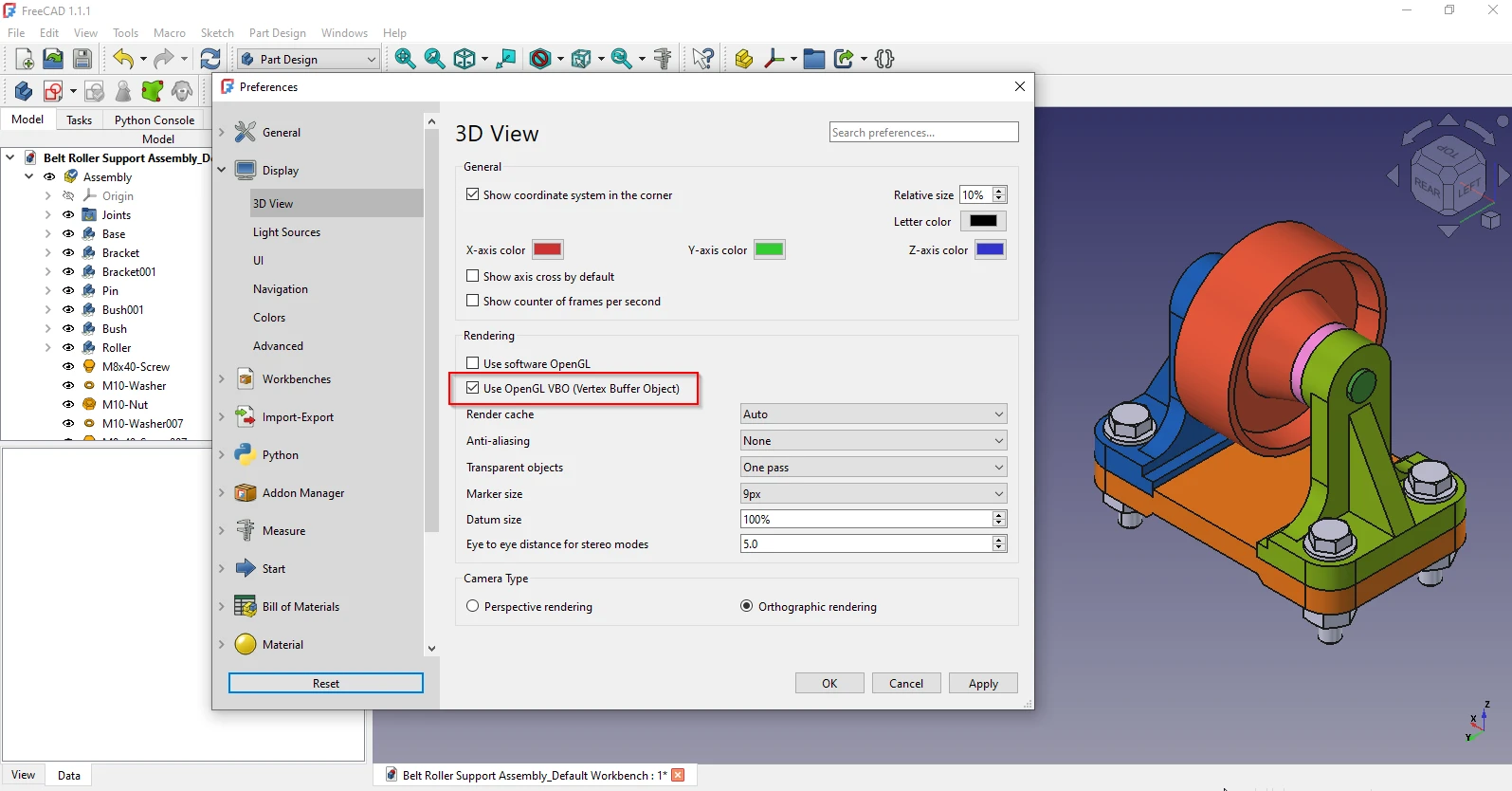Open Navigation preferences page
The height and width of the screenshot is (791, 1512).
(x=281, y=289)
